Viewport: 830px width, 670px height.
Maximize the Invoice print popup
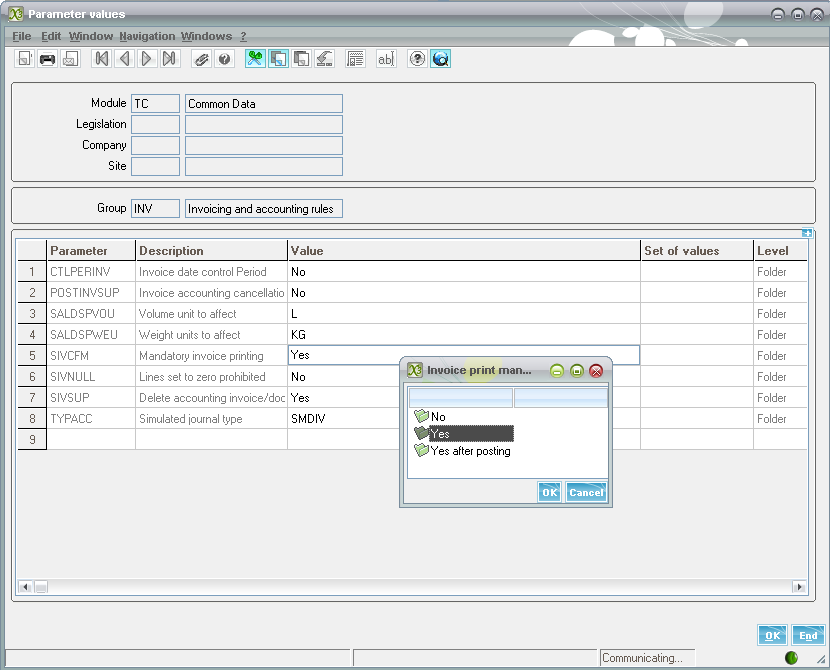tap(577, 371)
